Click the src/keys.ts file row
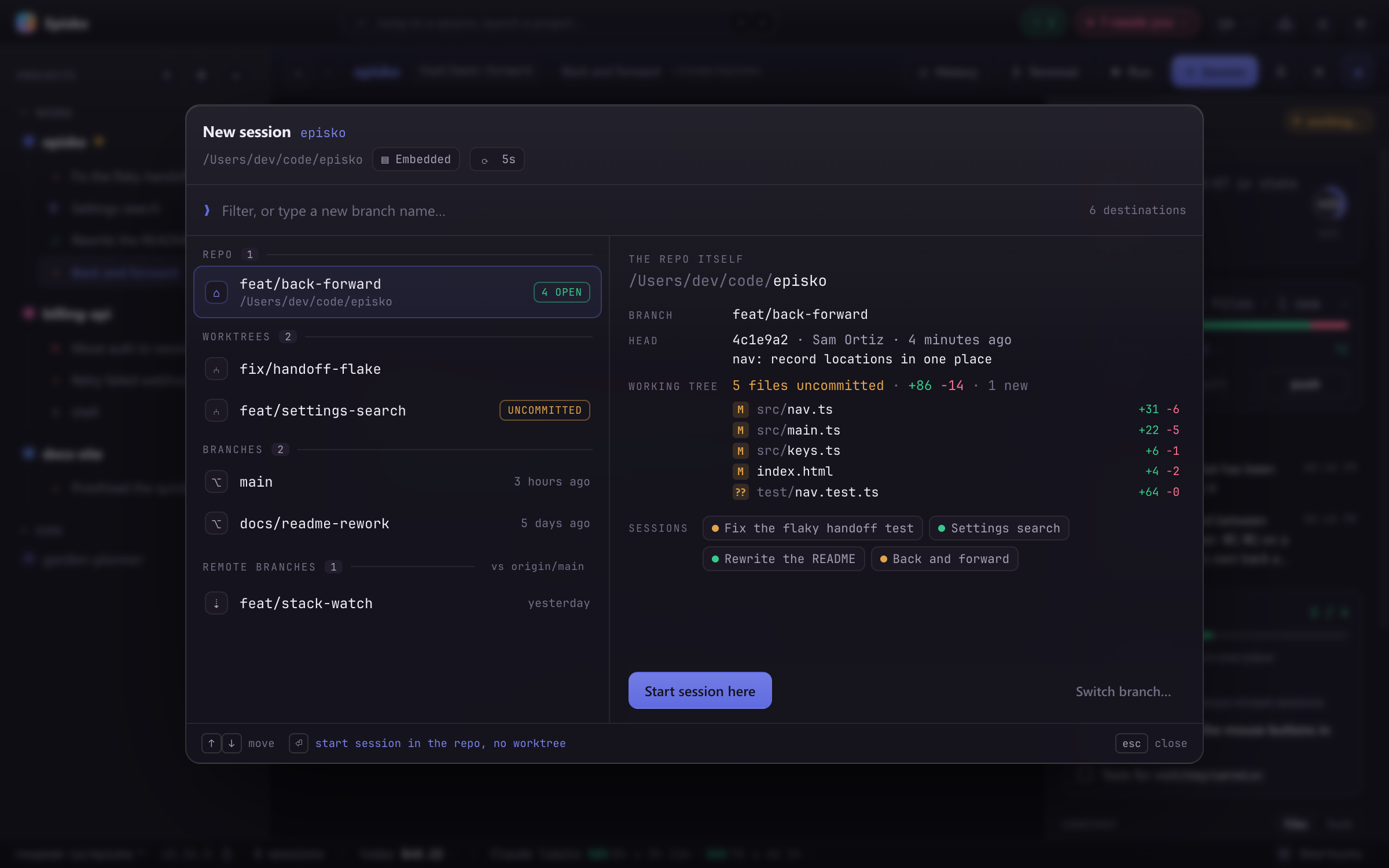 [x=956, y=451]
